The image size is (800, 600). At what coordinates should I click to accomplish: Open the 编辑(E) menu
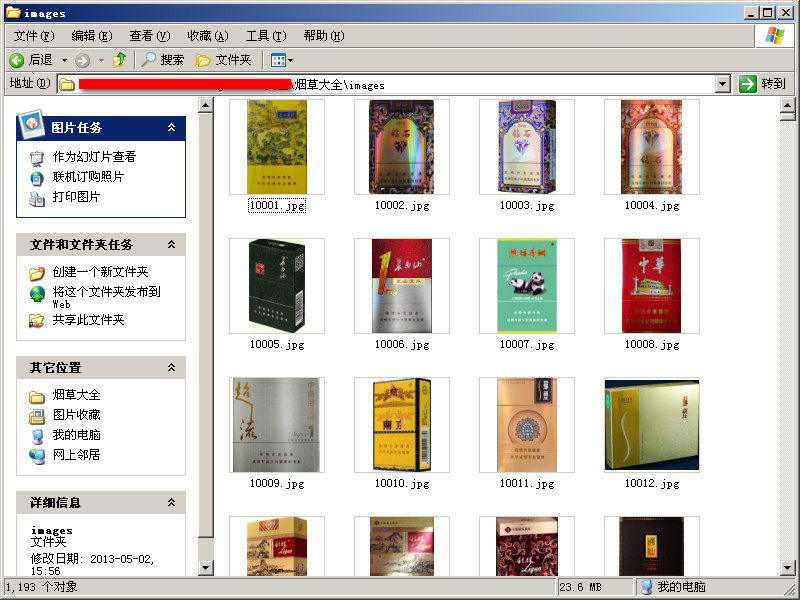[x=92, y=36]
